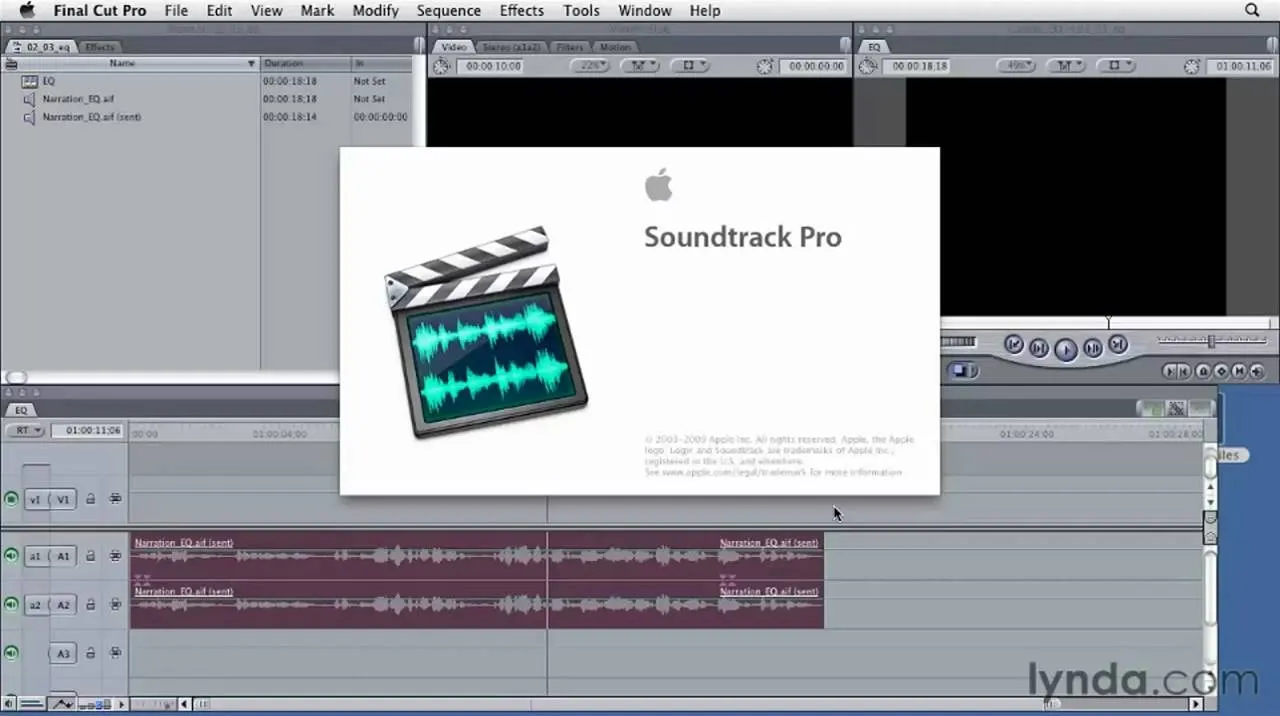
Task: Click Canvas Go to Next Edit button
Action: 1118,345
